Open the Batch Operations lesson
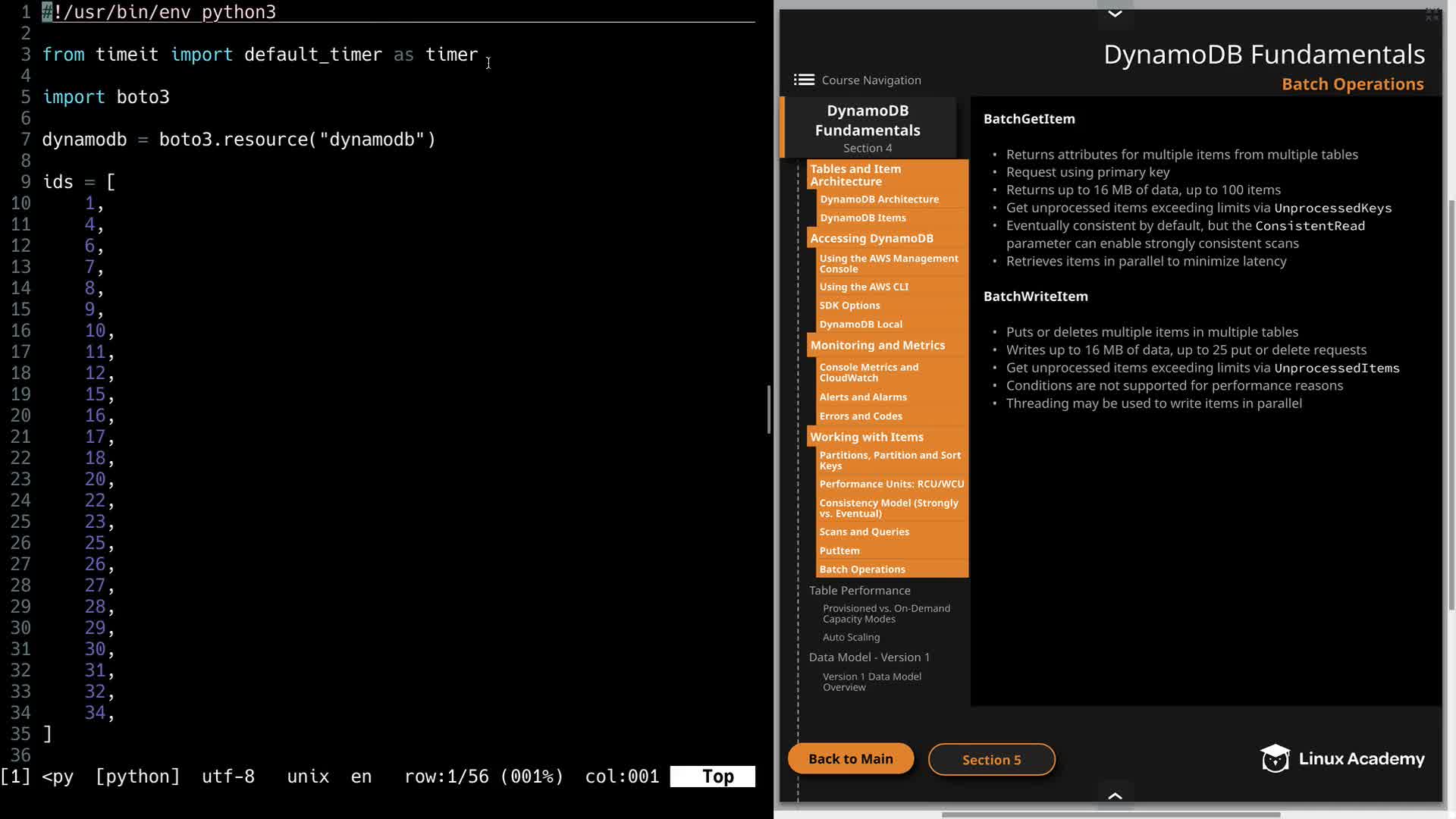The width and height of the screenshot is (1456, 819). tap(862, 569)
